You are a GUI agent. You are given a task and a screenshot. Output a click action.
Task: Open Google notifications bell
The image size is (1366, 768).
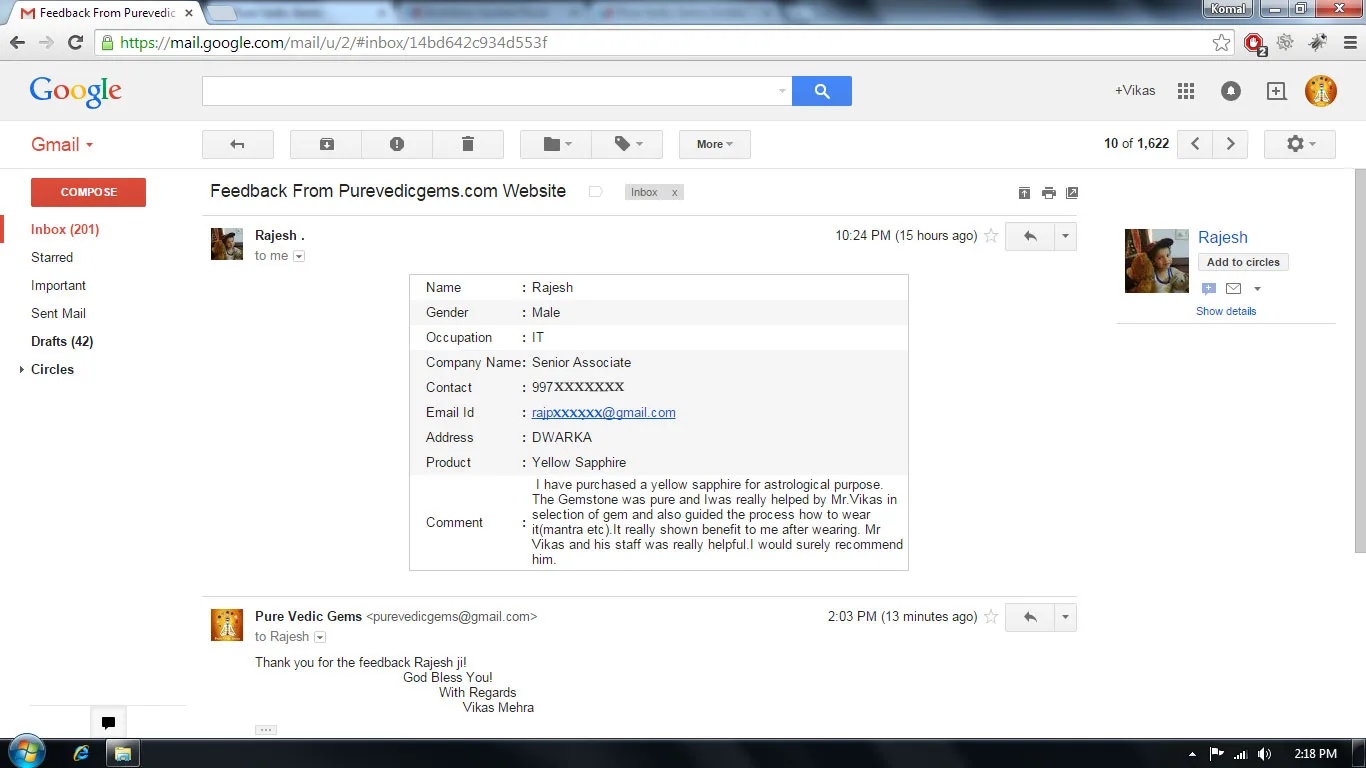pos(1231,91)
